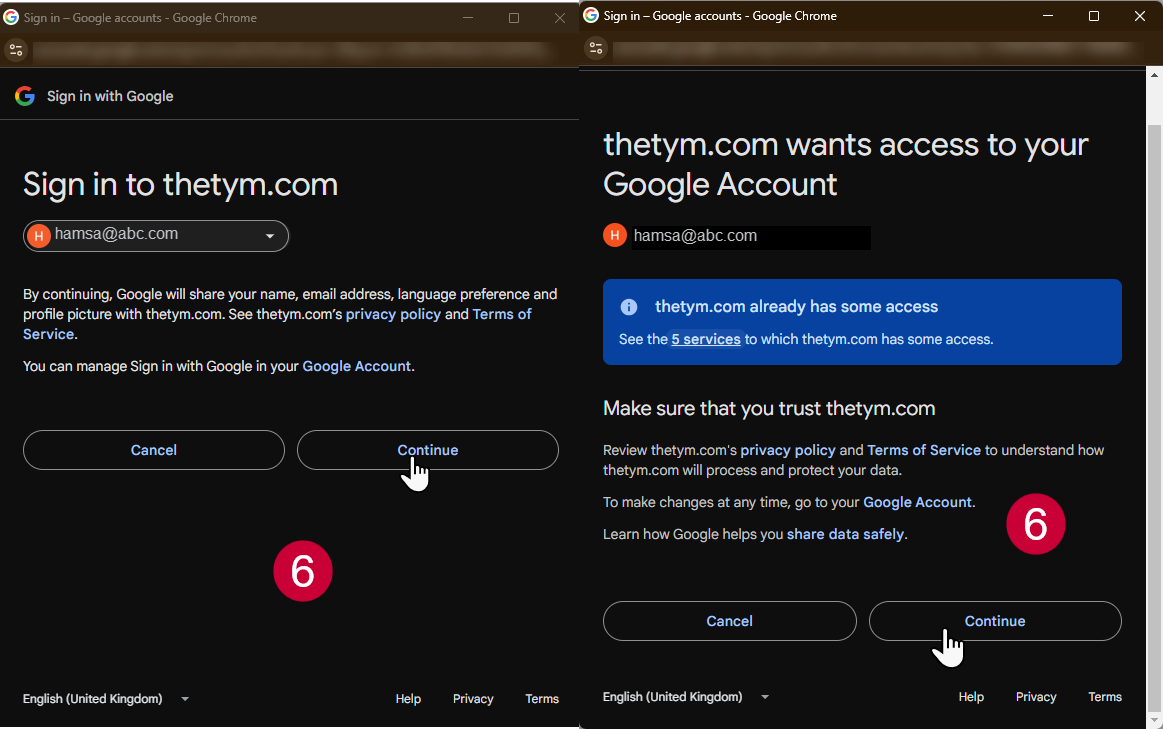
Task: Click Privacy in wants access window footer
Action: tap(1036, 696)
